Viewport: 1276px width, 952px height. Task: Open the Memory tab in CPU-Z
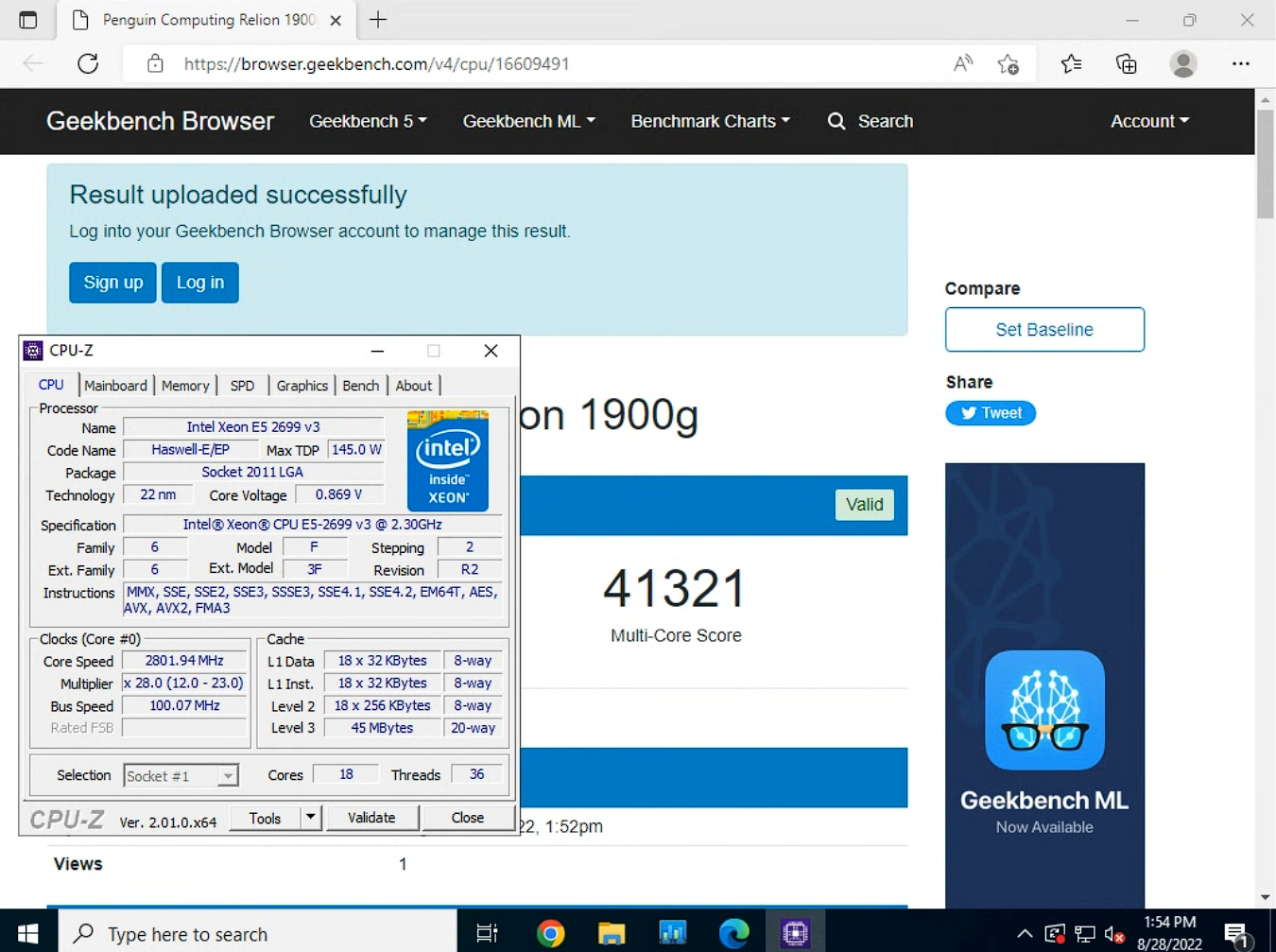pos(185,386)
